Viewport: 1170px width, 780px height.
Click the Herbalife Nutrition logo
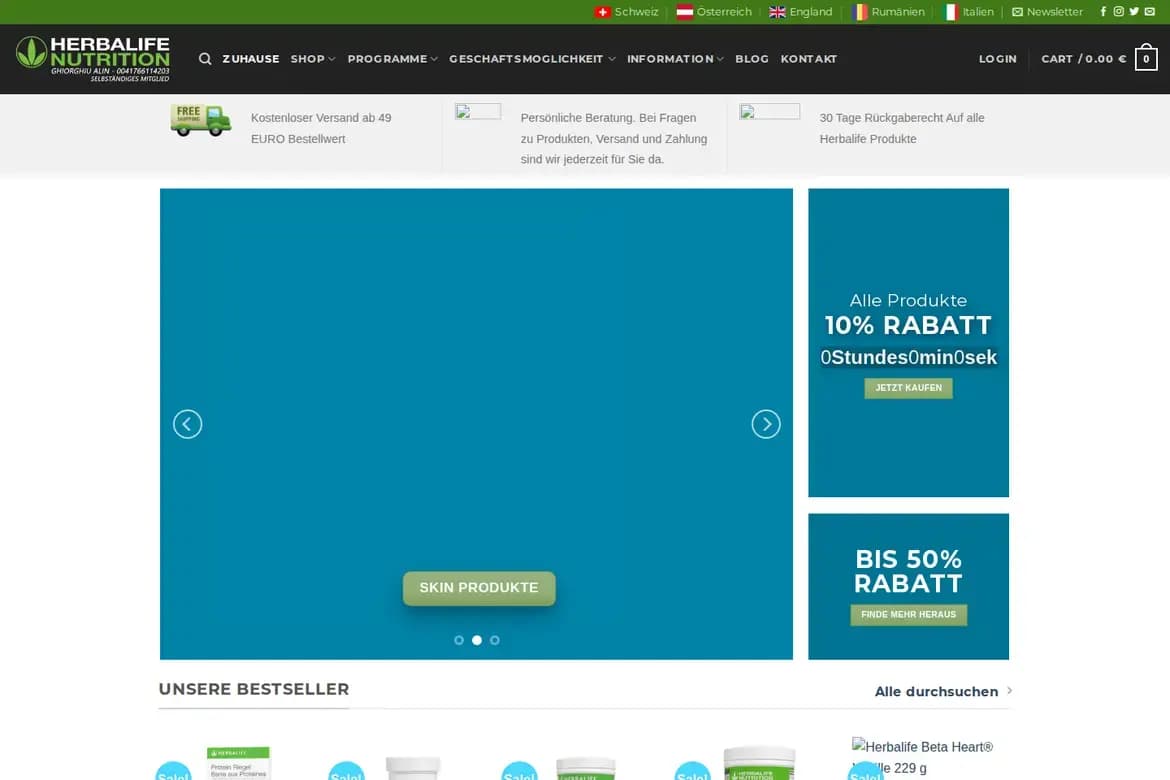(93, 58)
